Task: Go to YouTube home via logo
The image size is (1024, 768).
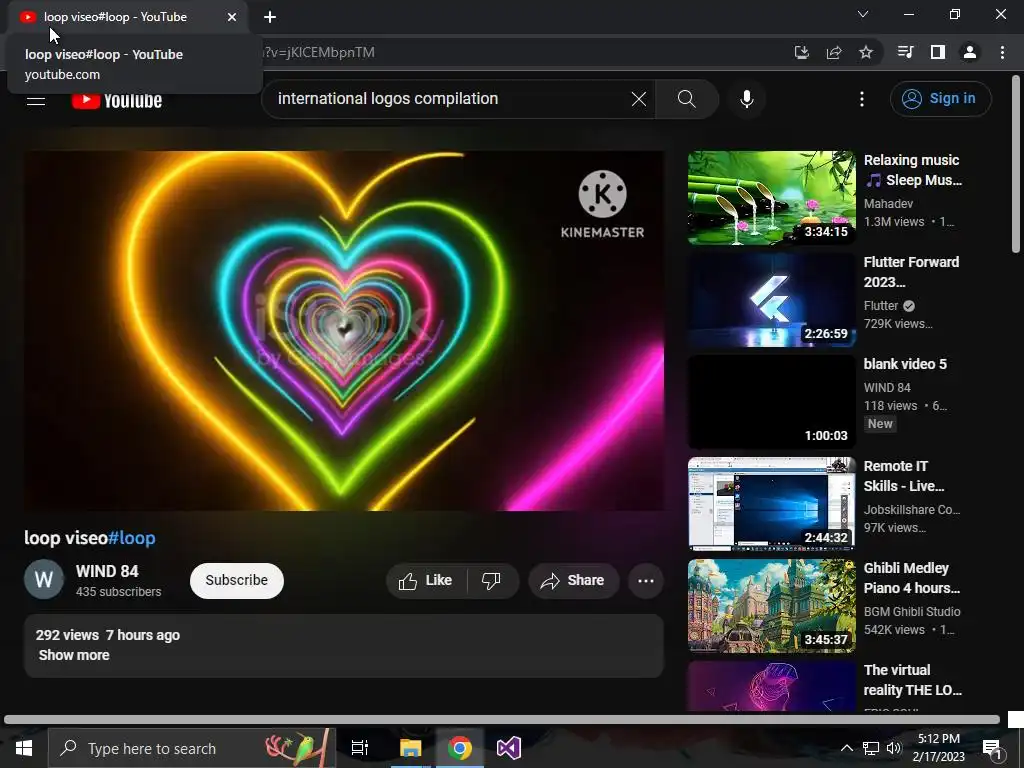Action: pyautogui.click(x=117, y=101)
